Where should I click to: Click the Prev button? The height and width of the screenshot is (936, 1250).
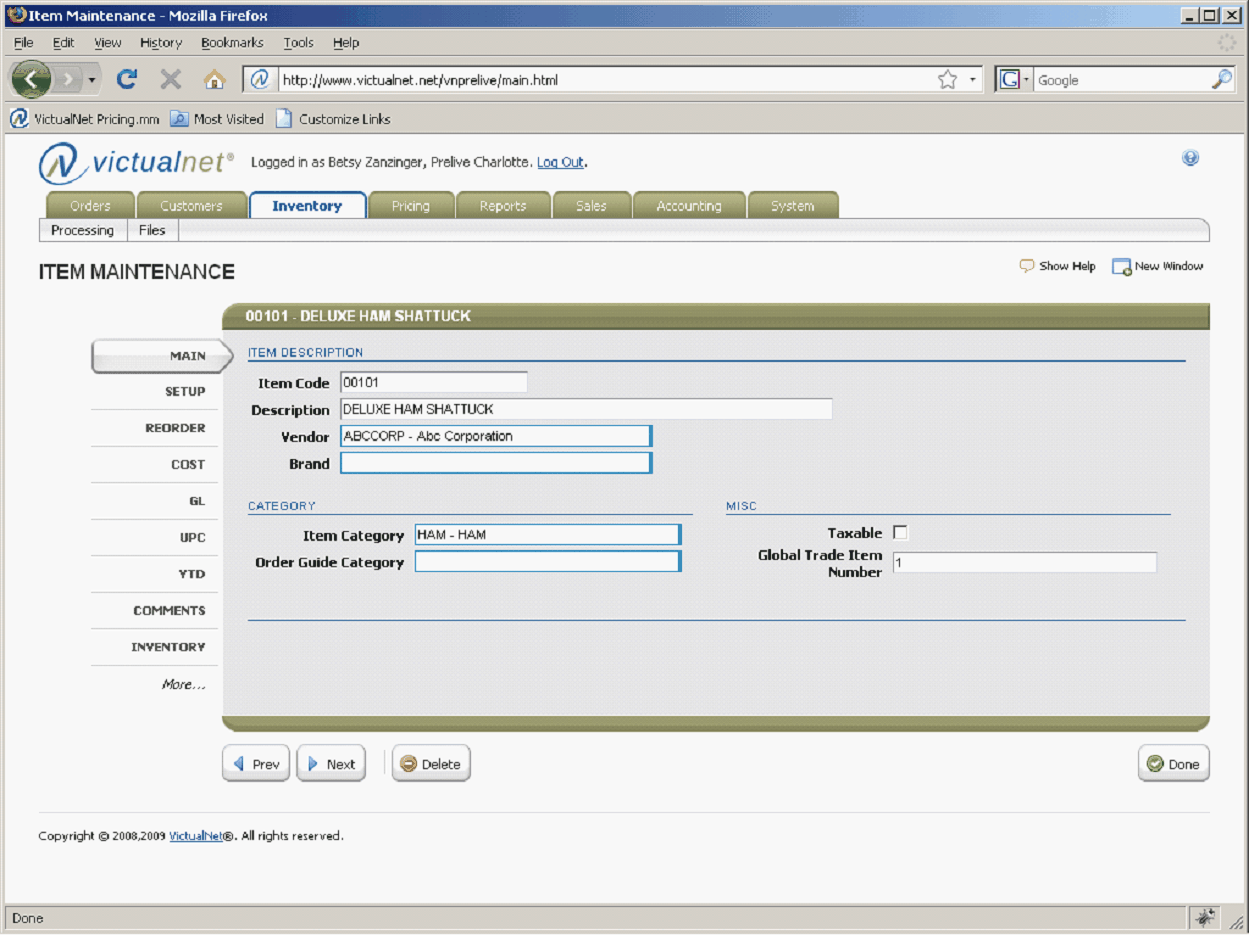[256, 764]
